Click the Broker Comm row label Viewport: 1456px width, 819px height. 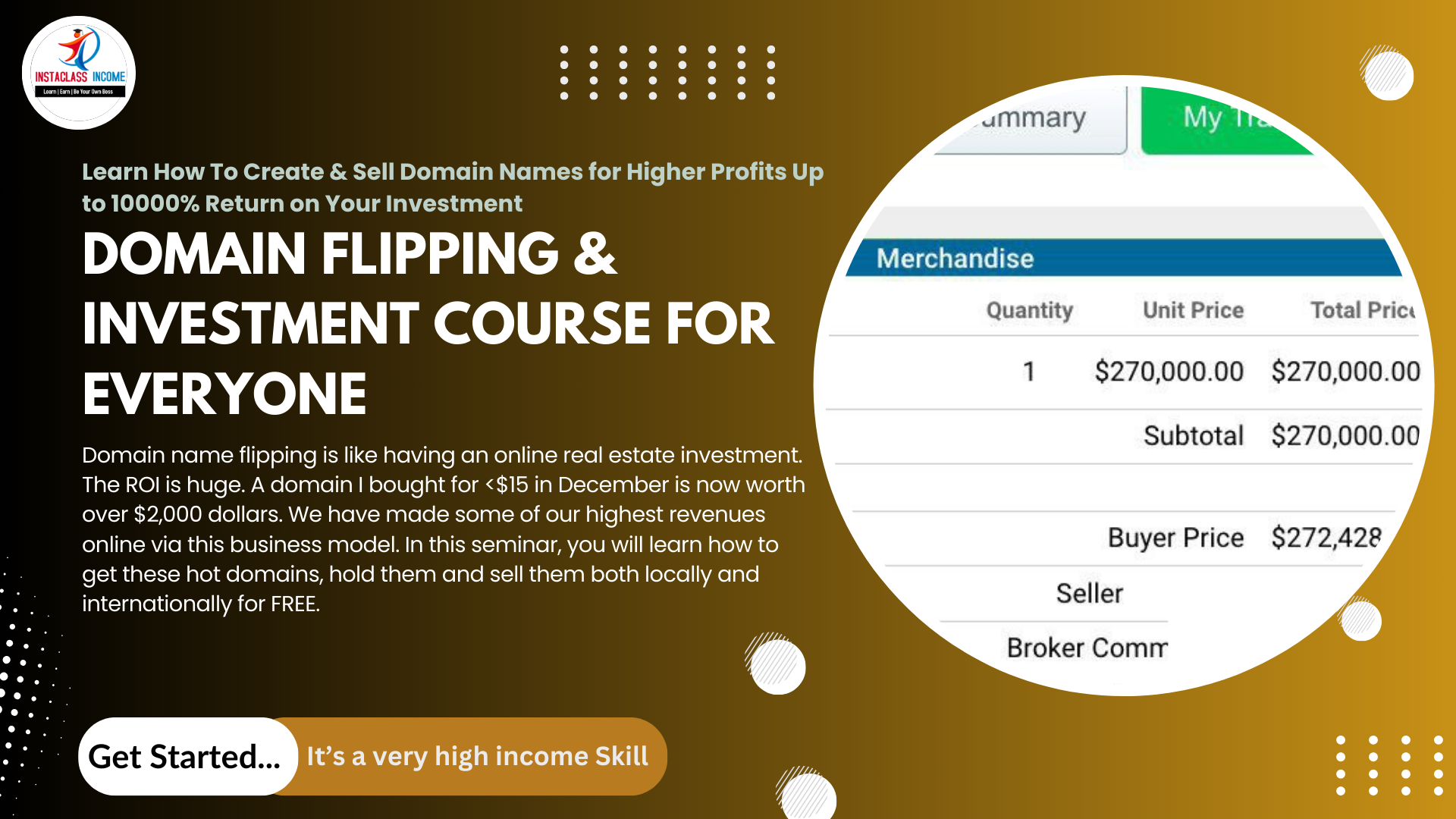coord(1086,648)
